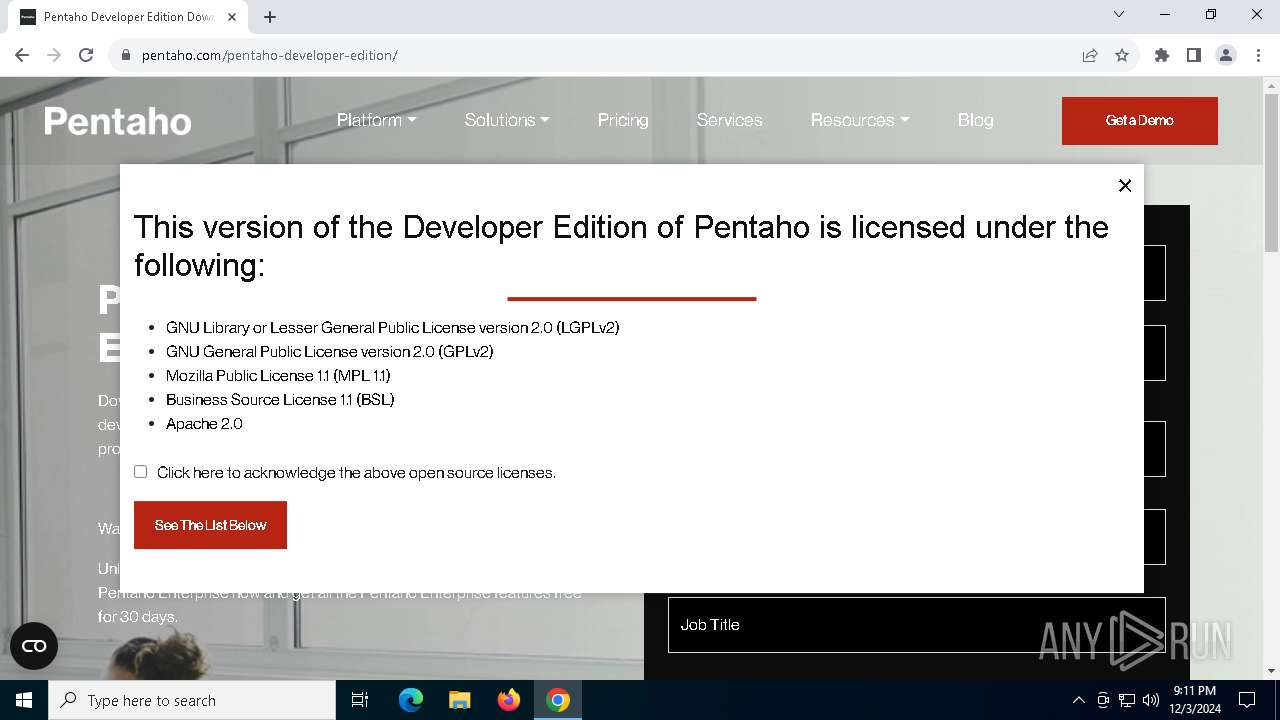1280x720 pixels.
Task: Open the Blog link
Action: point(975,120)
